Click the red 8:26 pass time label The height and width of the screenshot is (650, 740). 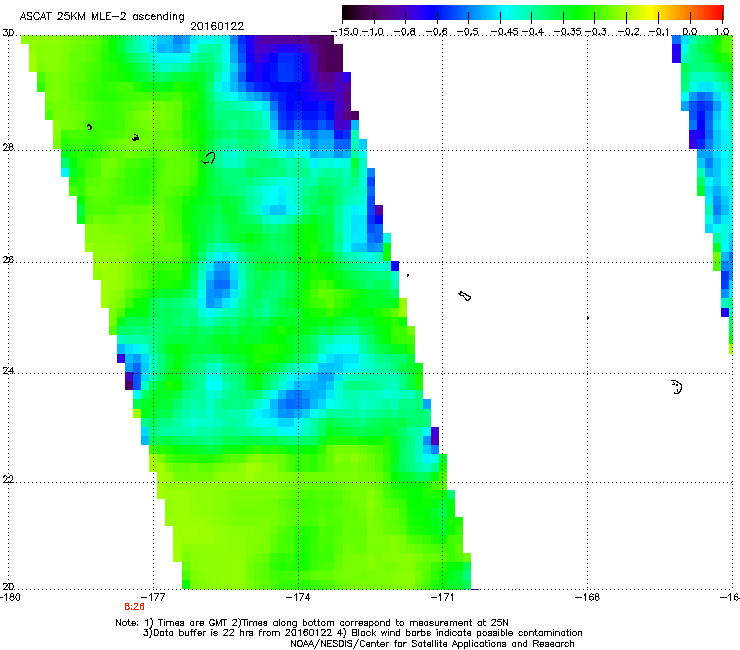[x=135, y=607]
